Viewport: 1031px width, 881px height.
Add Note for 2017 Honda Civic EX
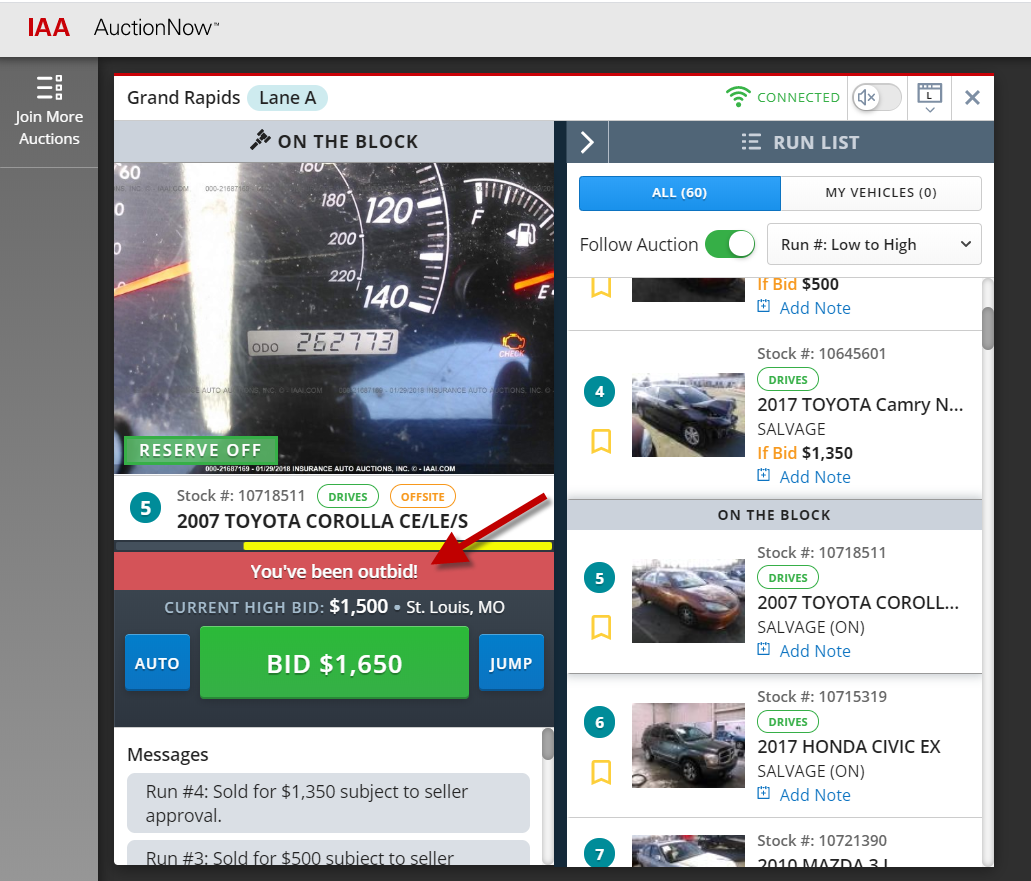(815, 796)
